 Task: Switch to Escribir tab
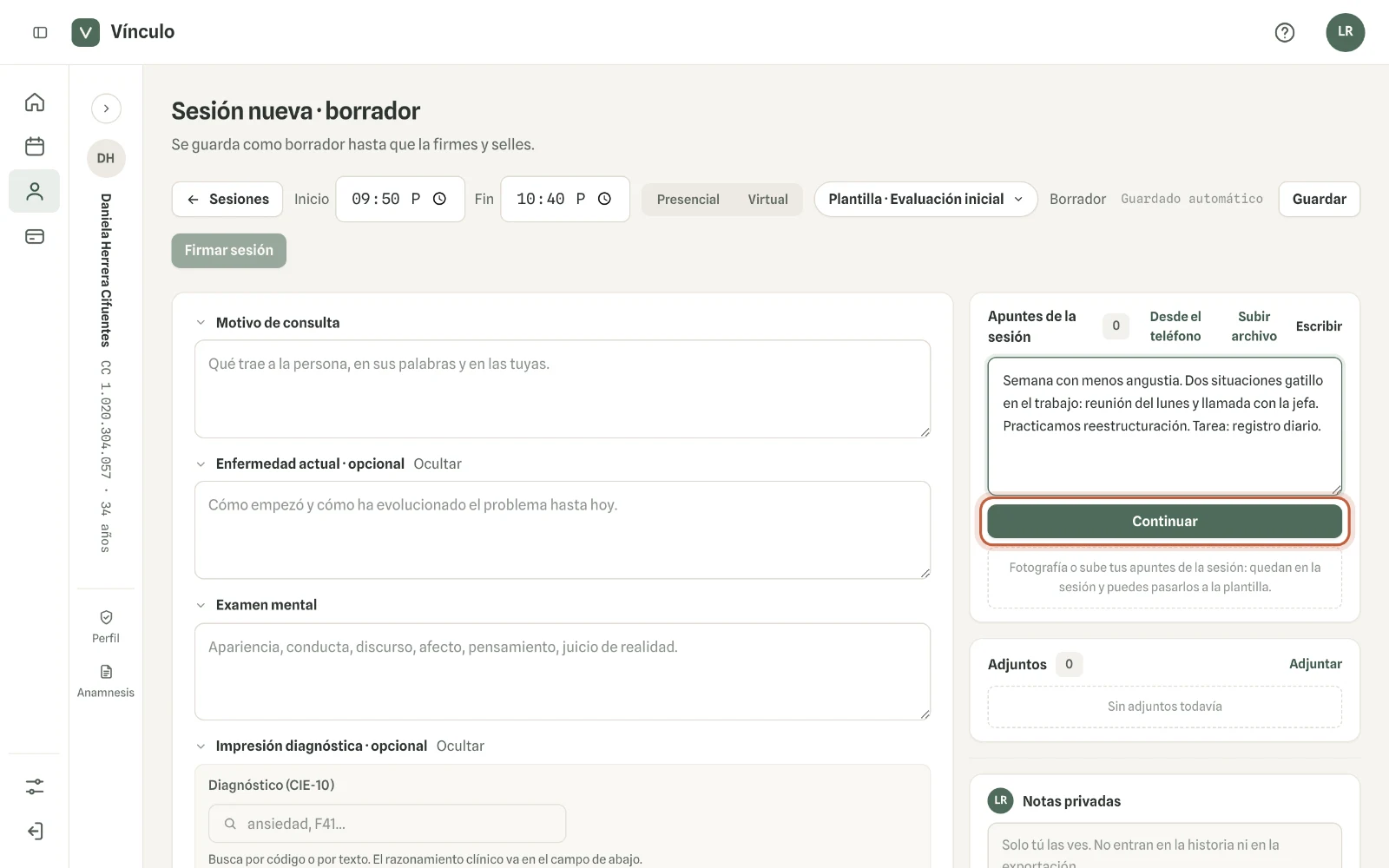[x=1319, y=326]
